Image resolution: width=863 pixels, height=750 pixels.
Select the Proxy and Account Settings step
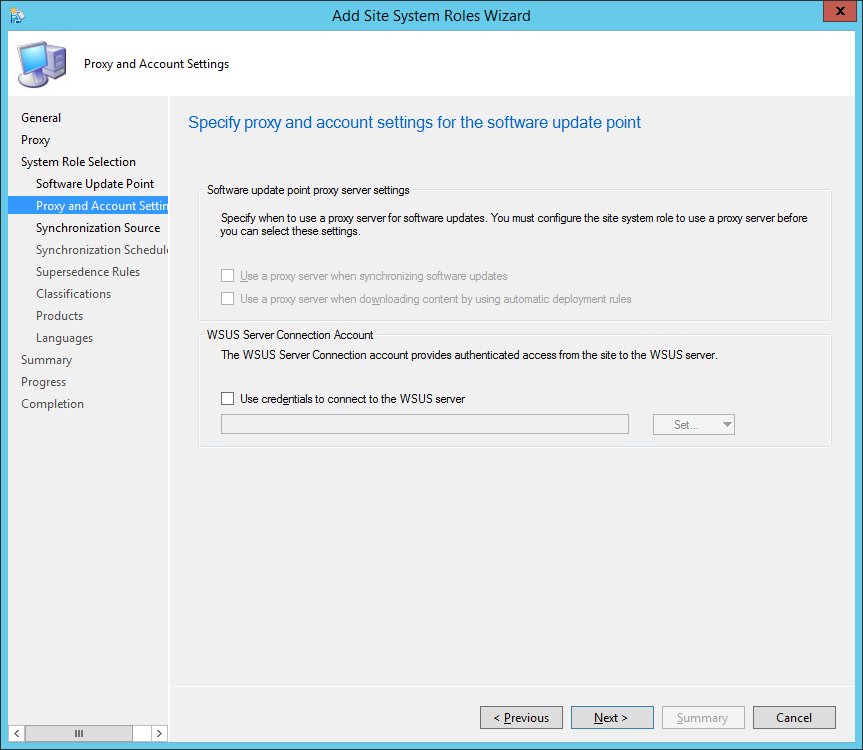click(88, 206)
